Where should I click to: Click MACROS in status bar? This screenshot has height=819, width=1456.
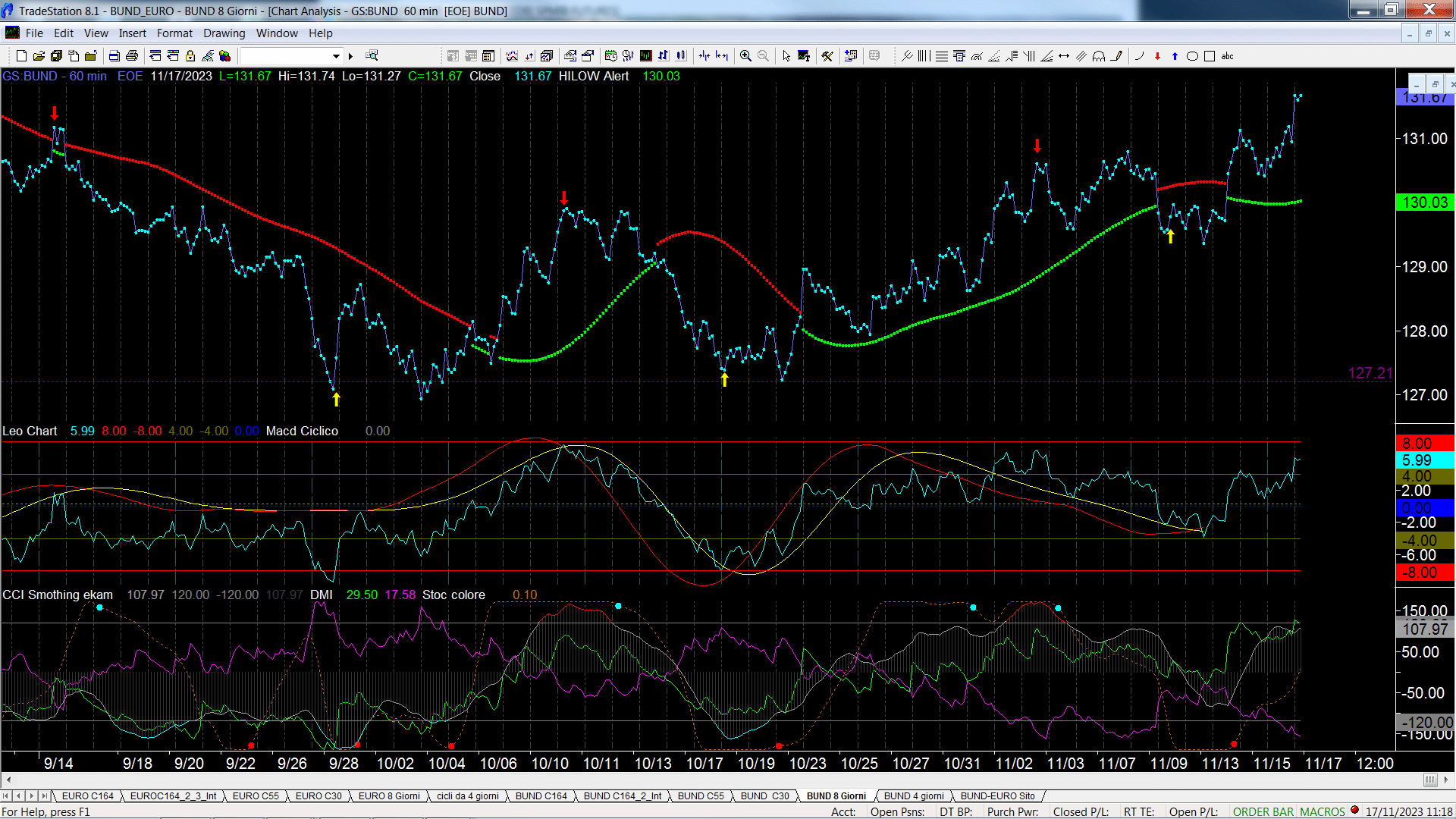pyautogui.click(x=1323, y=812)
